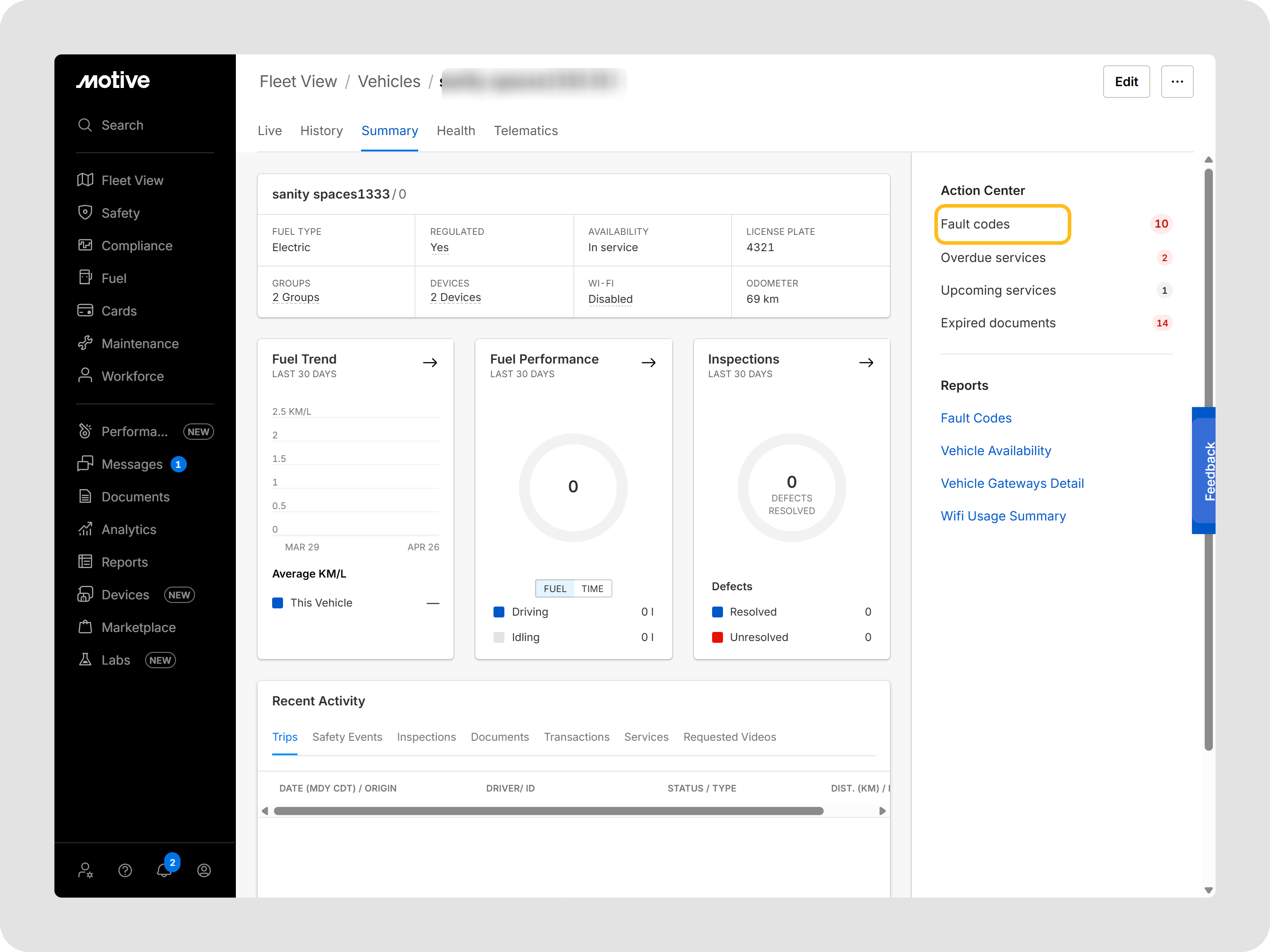Click the Documents file icon
This screenshot has height=952, width=1270.
click(85, 496)
